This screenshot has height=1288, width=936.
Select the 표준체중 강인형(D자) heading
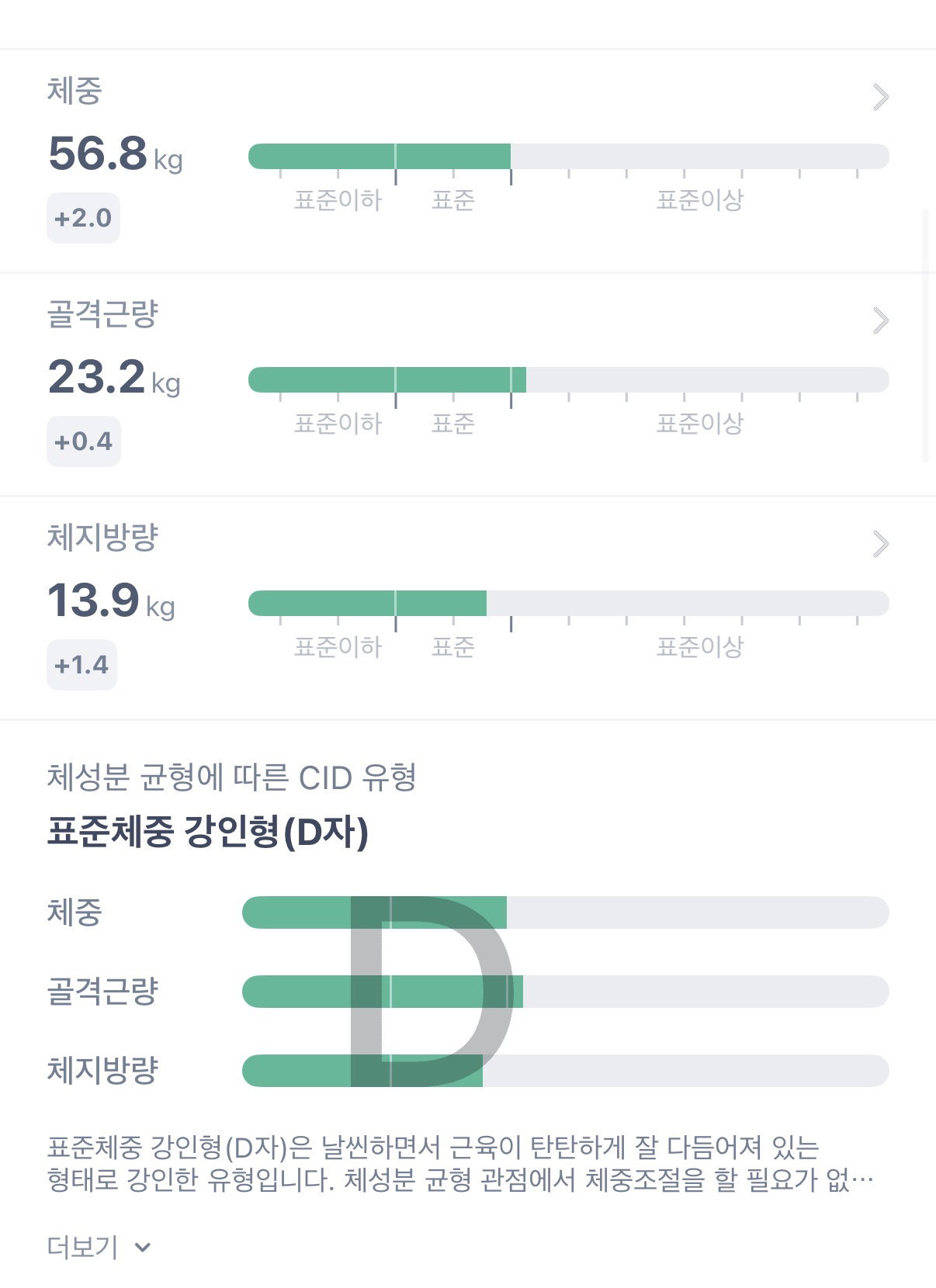208,833
